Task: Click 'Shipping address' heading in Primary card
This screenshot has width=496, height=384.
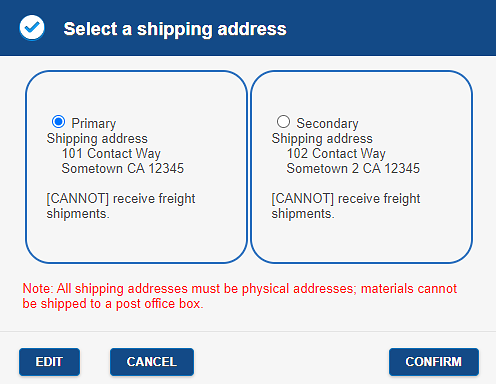Action: click(97, 138)
